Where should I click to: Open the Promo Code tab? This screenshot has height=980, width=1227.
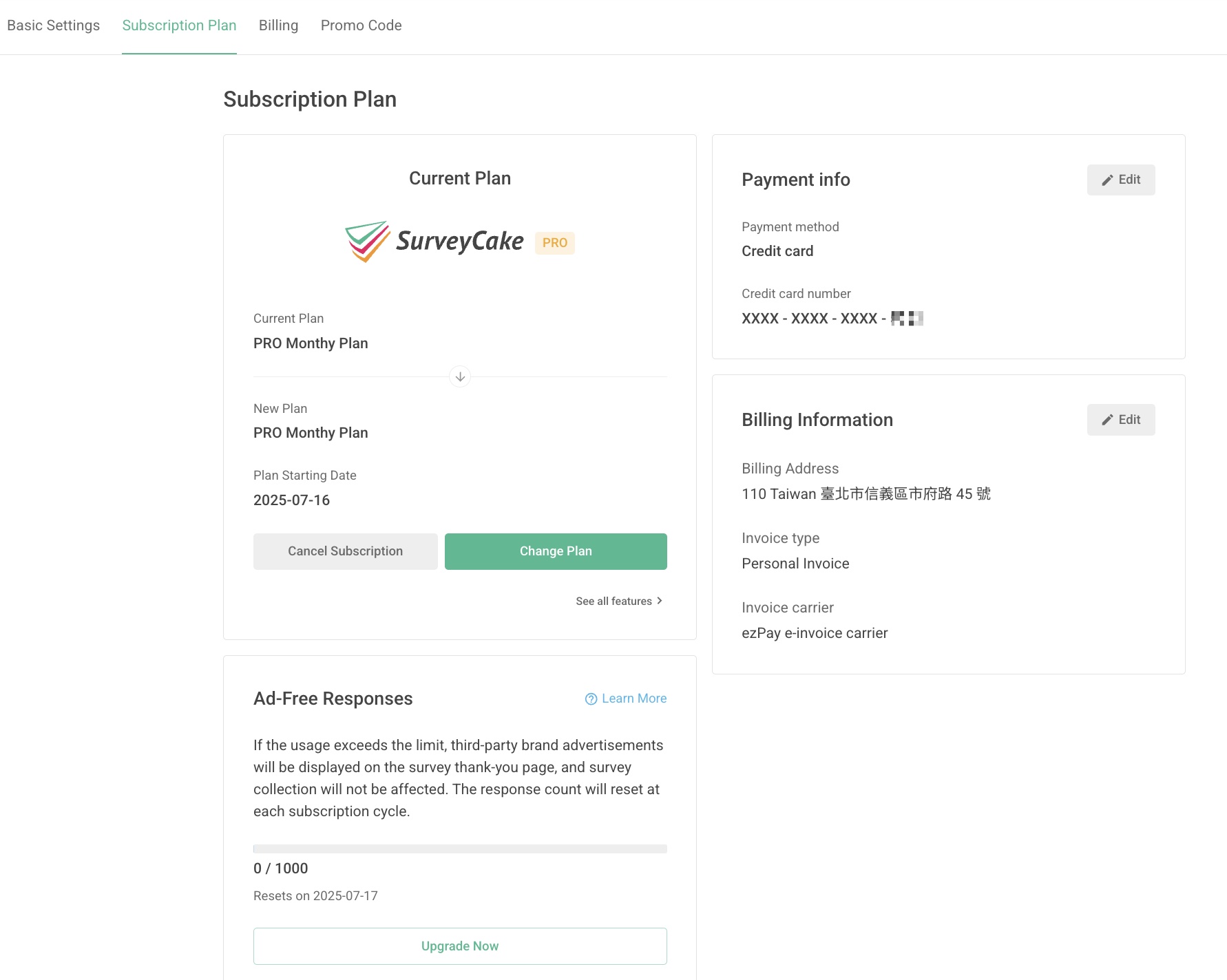pyautogui.click(x=361, y=25)
